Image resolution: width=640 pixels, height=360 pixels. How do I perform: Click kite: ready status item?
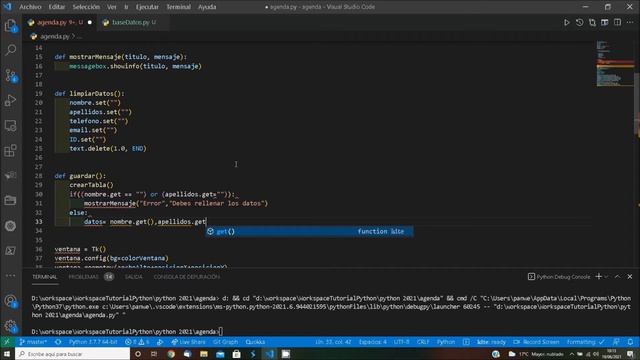click(x=491, y=342)
